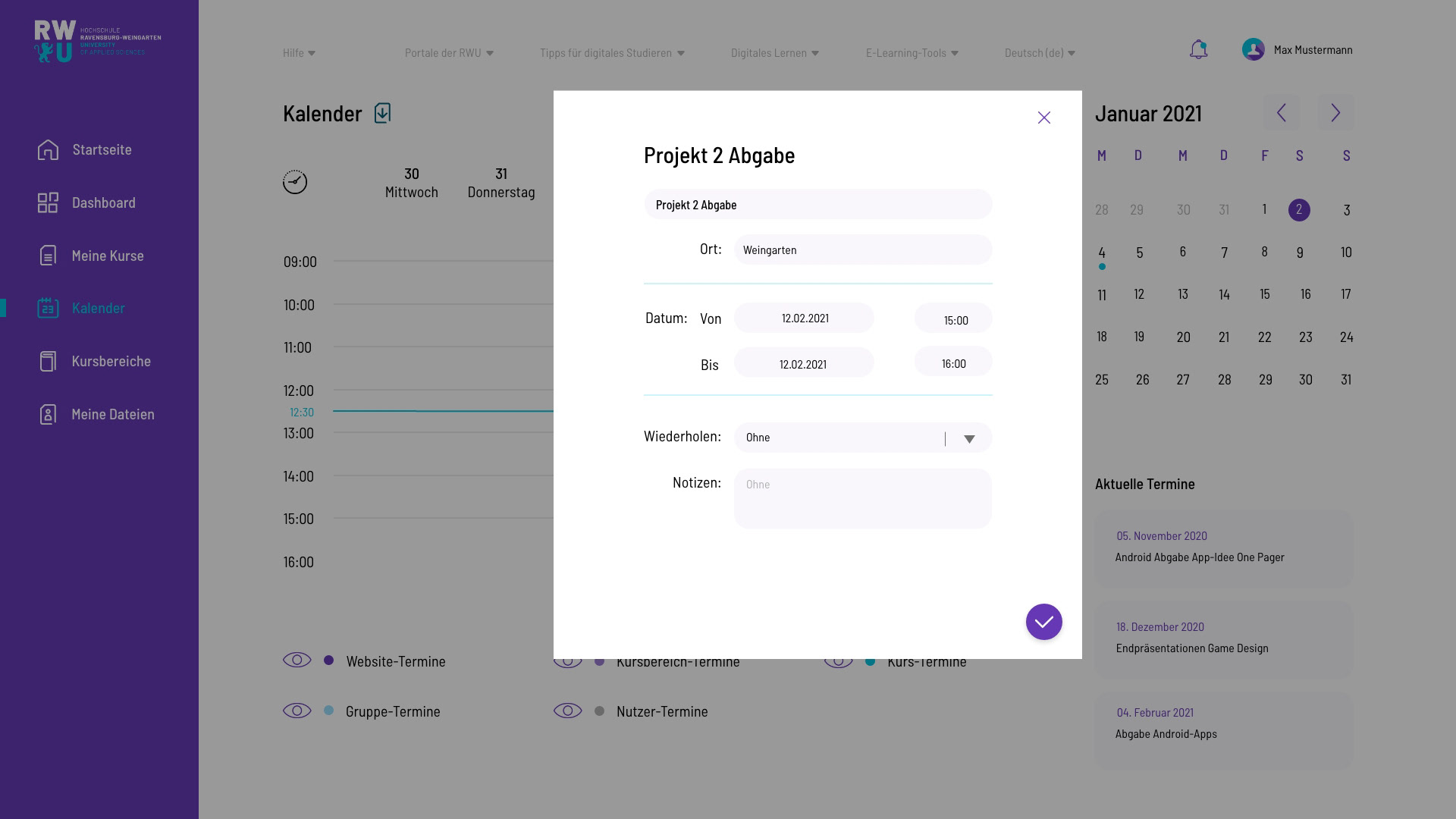
Task: Select January 15 in mini calendar
Action: [x=1265, y=294]
